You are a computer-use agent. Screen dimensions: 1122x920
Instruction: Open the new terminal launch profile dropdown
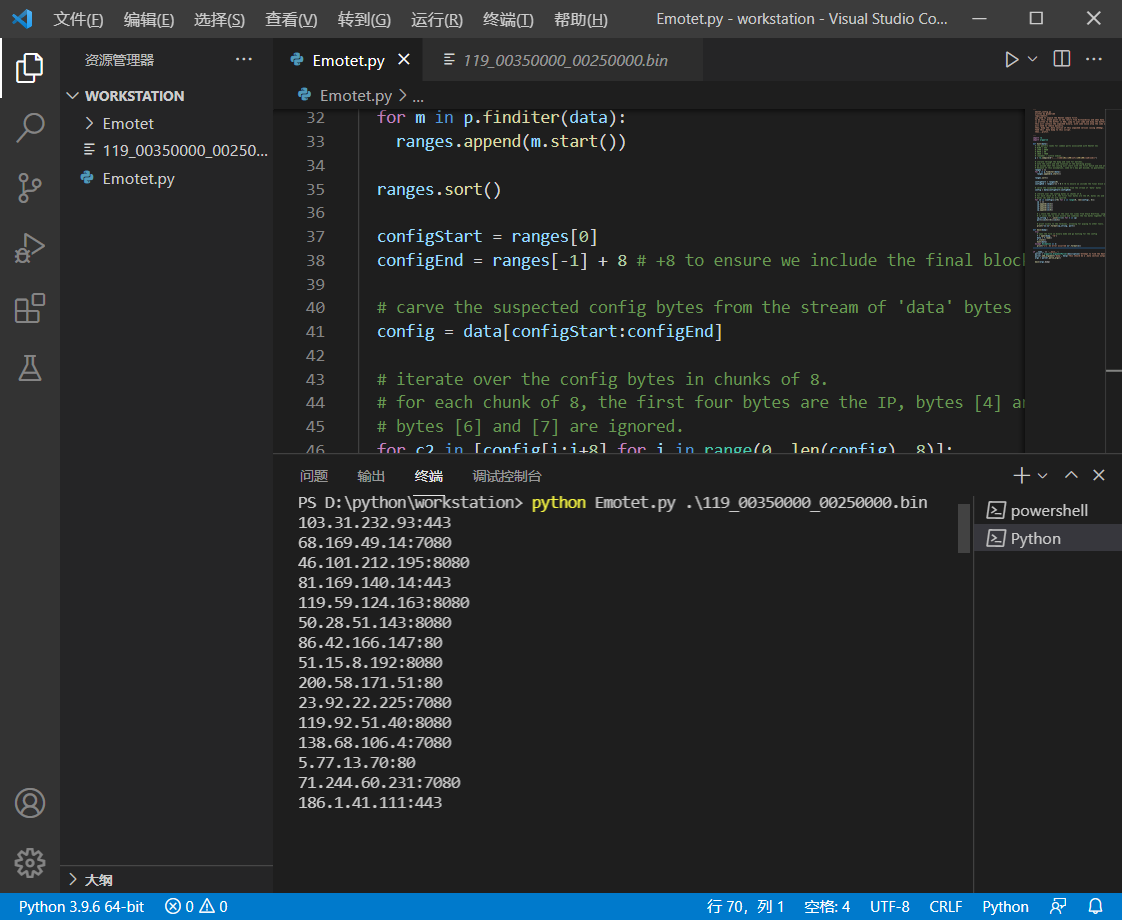(1043, 476)
